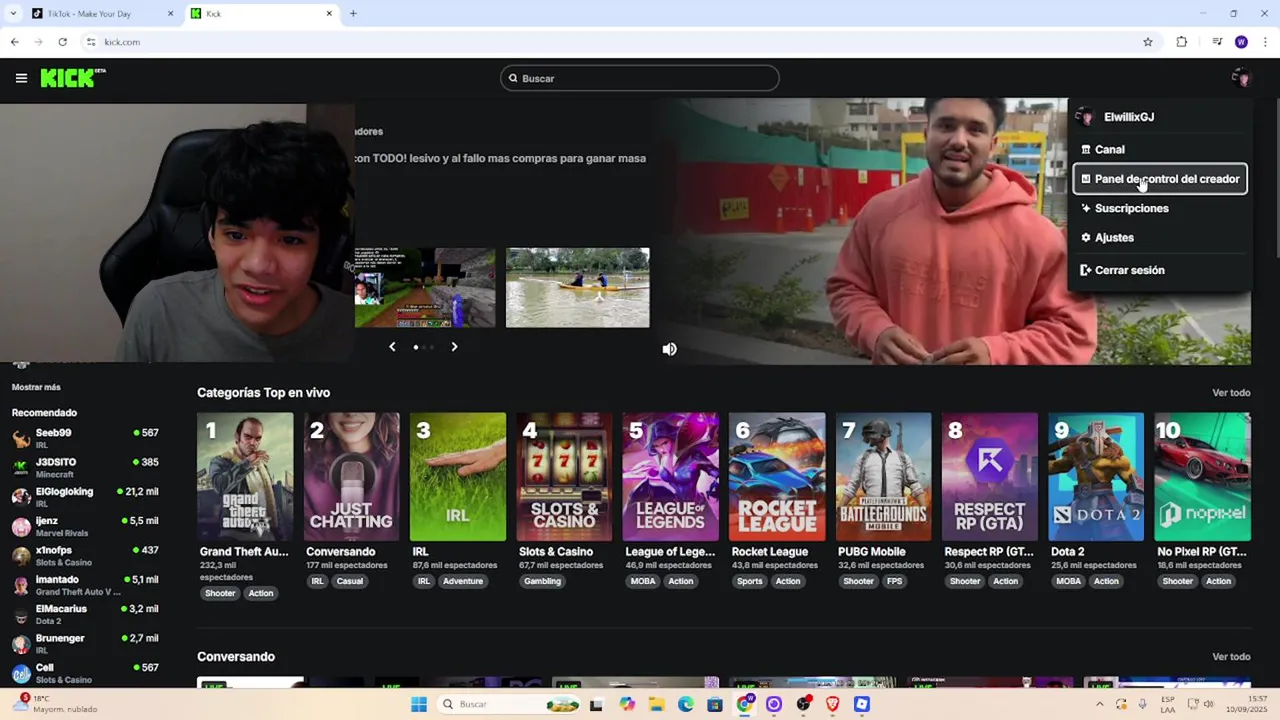Go to previous featured stream arrow

point(392,347)
